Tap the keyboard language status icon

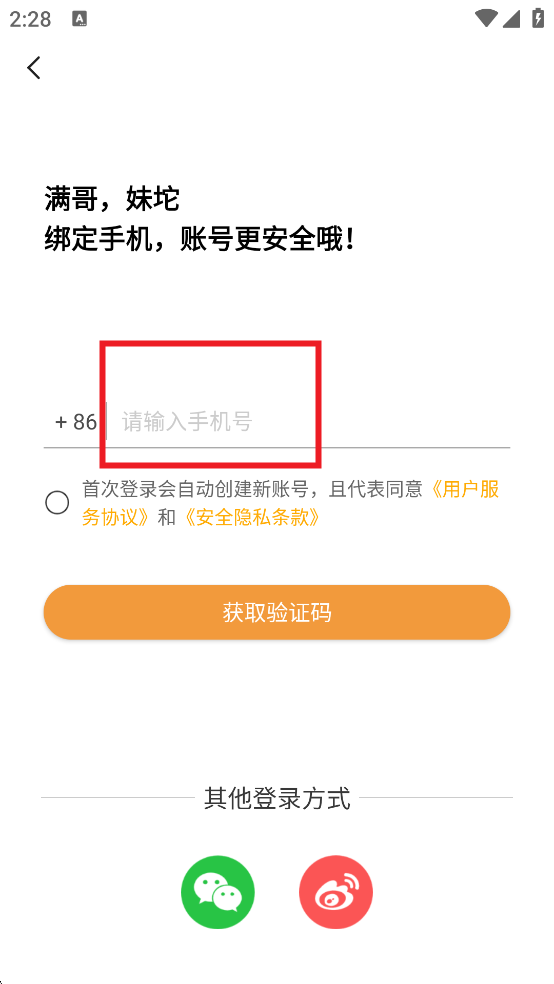coord(80,19)
